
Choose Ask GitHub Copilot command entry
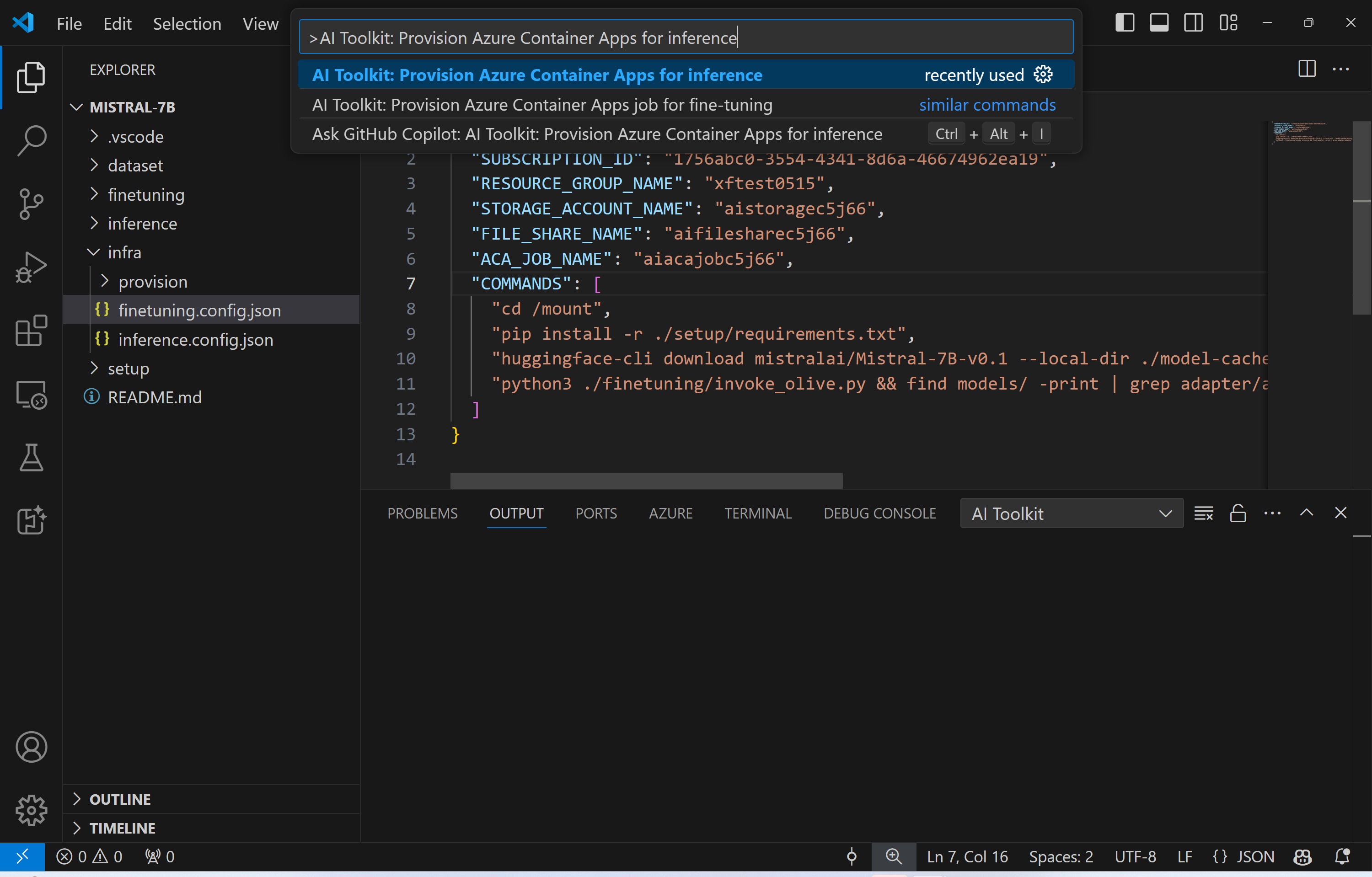click(x=686, y=134)
